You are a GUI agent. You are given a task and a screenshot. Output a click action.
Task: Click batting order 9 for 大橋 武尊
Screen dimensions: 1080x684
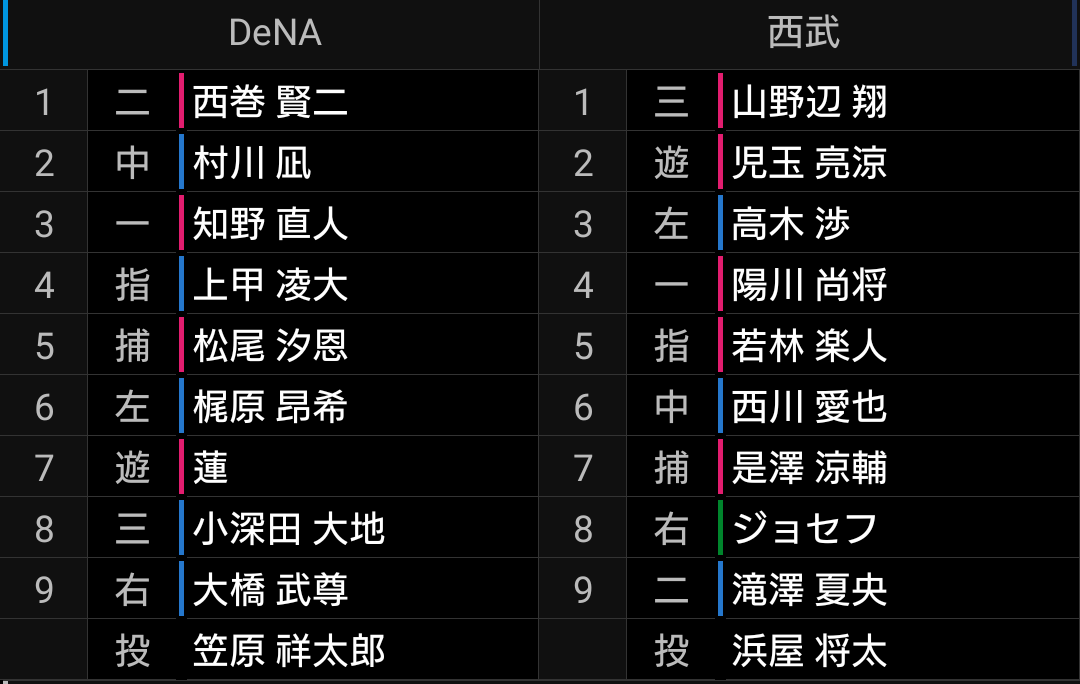pyautogui.click(x=44, y=590)
